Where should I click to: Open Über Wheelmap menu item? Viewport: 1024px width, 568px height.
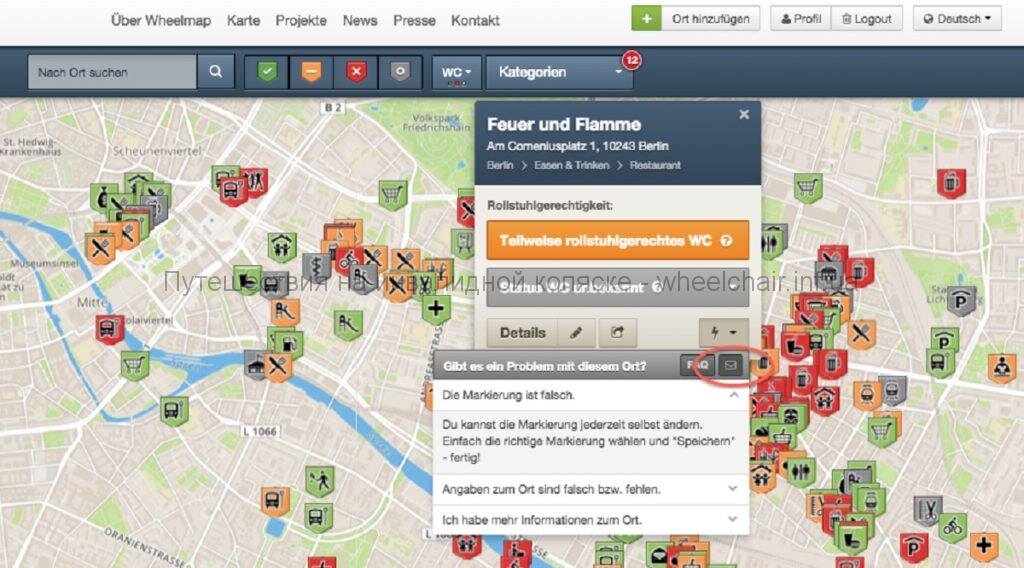161,20
